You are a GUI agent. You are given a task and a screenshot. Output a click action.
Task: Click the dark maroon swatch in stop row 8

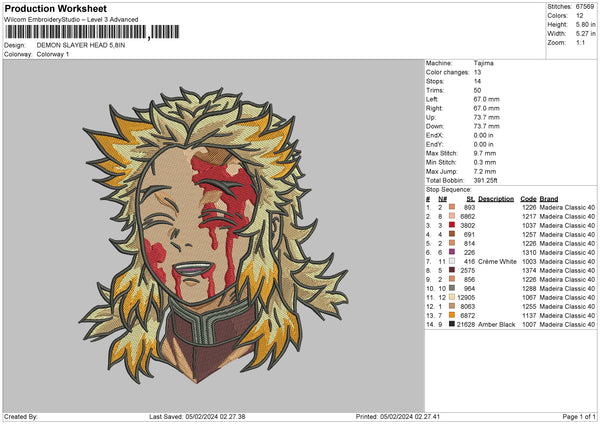452,270
